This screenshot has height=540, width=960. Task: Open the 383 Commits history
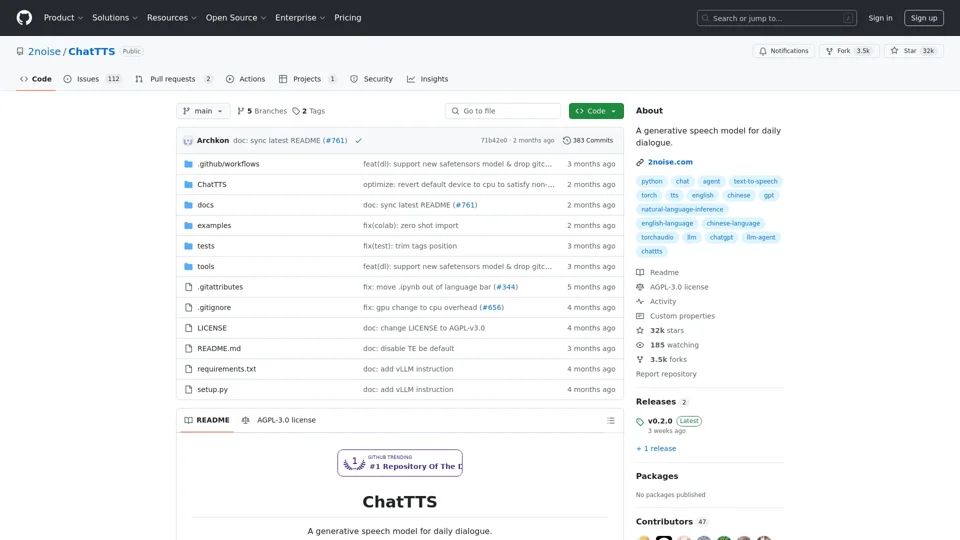tap(588, 141)
